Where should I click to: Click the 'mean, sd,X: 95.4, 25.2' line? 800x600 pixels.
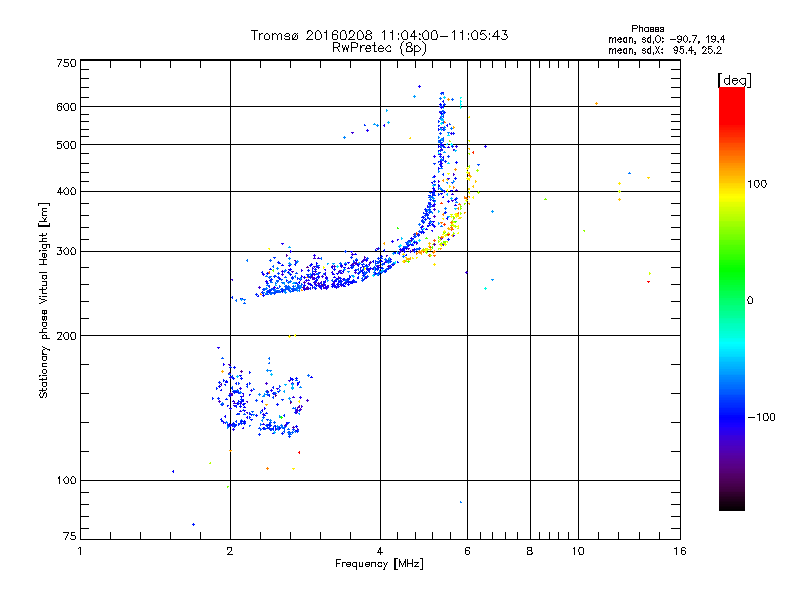point(665,50)
